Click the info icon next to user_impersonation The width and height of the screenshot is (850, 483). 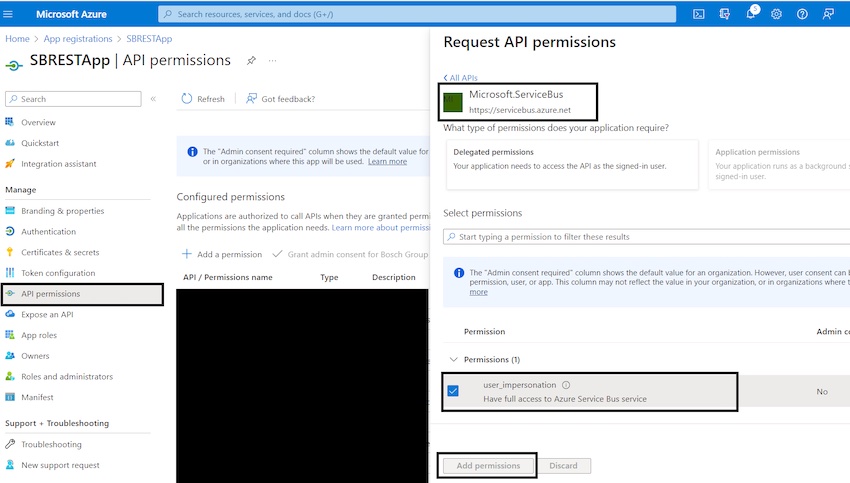click(x=566, y=385)
